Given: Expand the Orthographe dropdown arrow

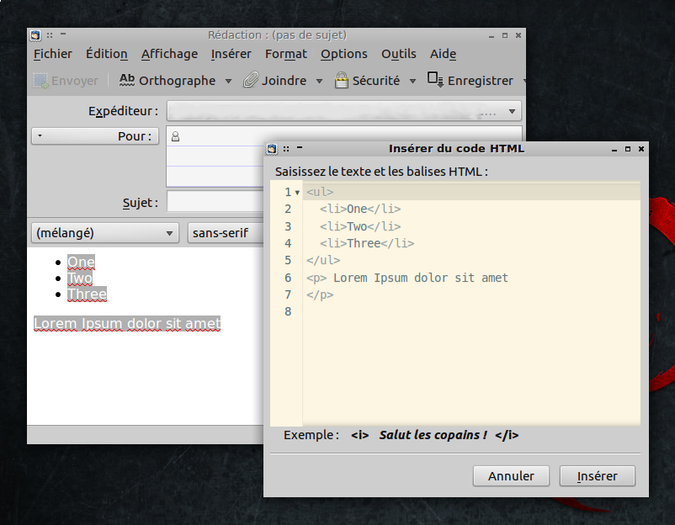Looking at the screenshot, I should pos(229,81).
